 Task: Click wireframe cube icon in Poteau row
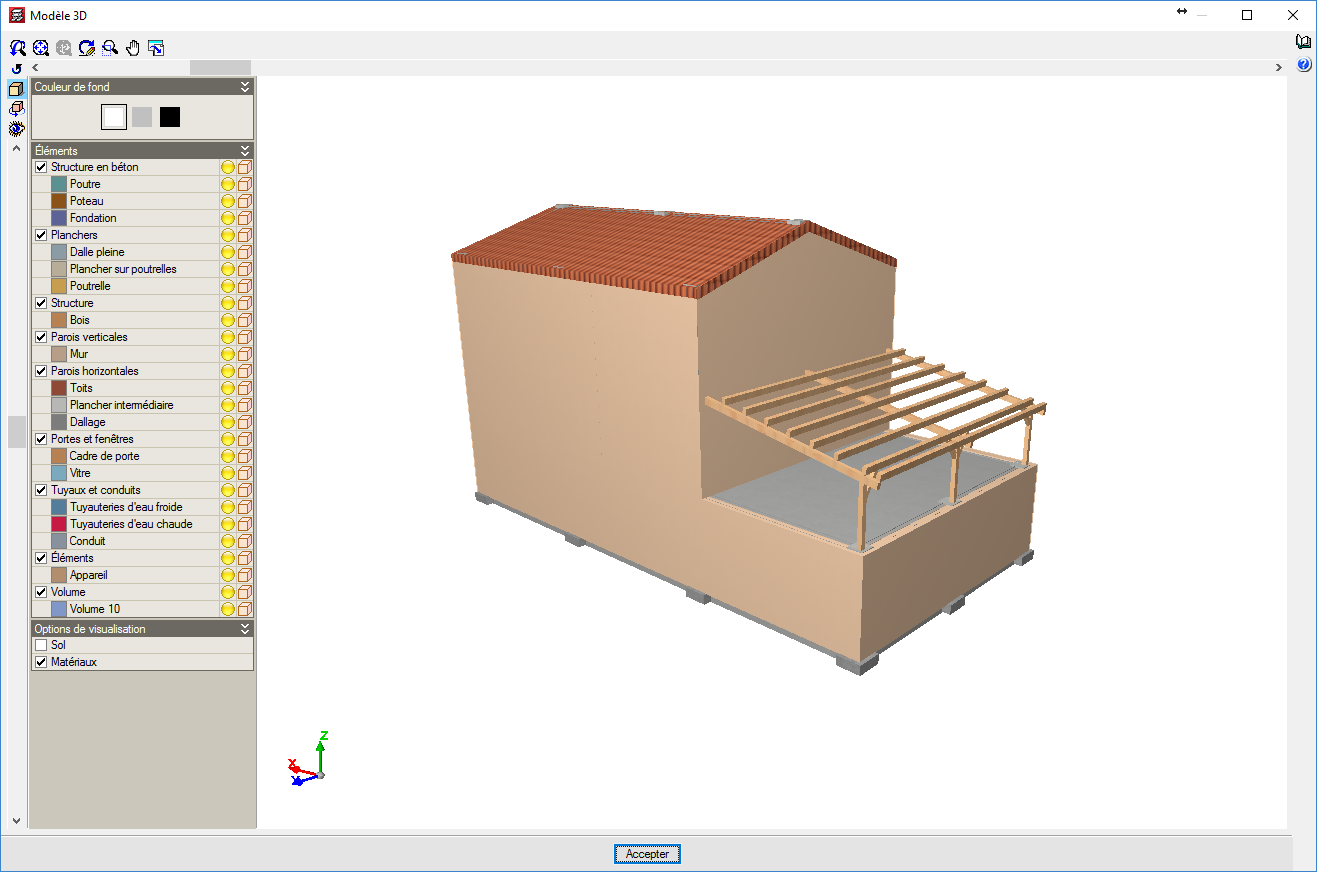[245, 201]
